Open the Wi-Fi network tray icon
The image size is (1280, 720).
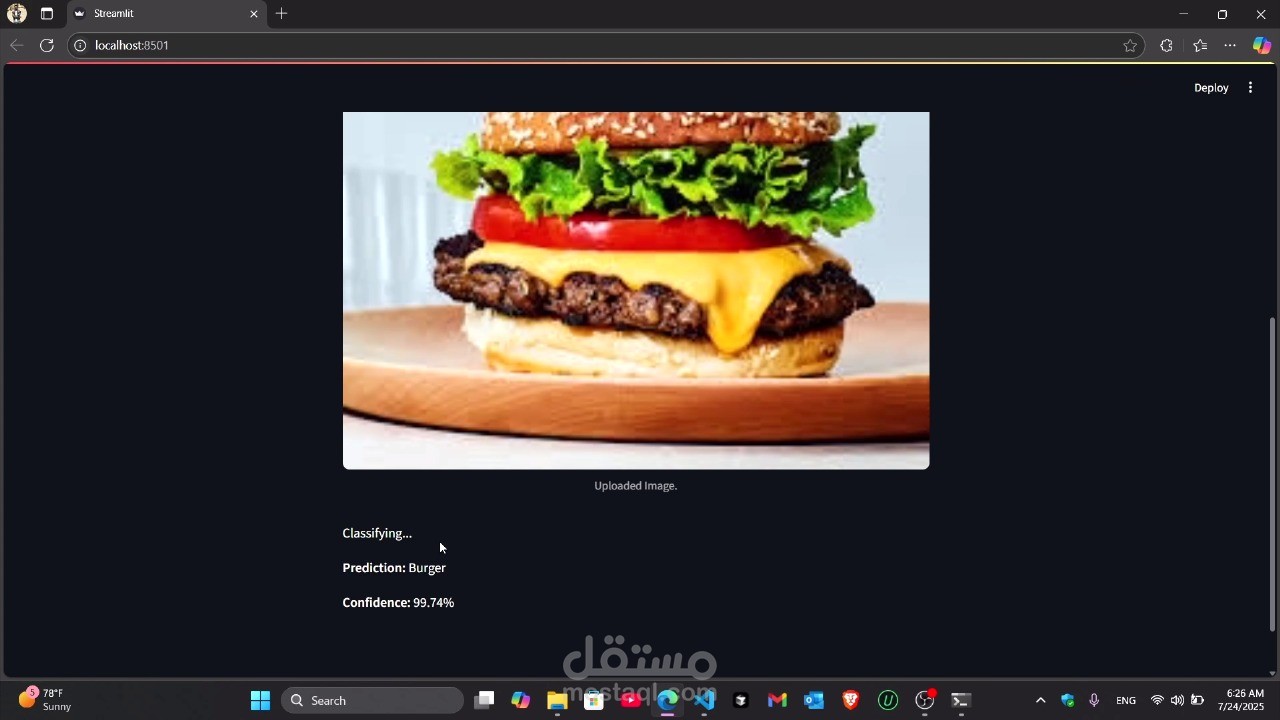coord(1157,701)
